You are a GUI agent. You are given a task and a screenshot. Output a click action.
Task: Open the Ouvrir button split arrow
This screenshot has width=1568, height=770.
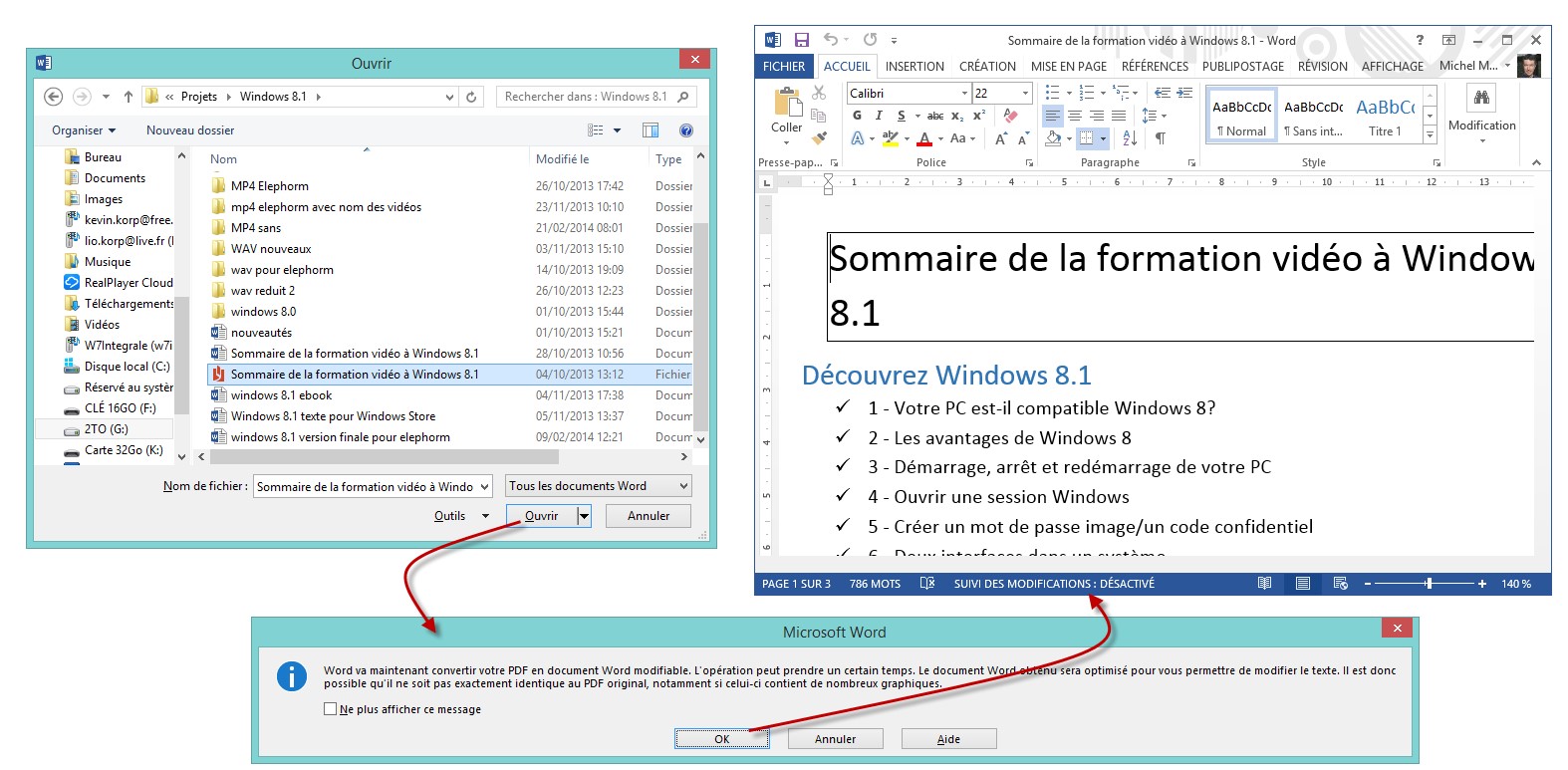click(585, 516)
